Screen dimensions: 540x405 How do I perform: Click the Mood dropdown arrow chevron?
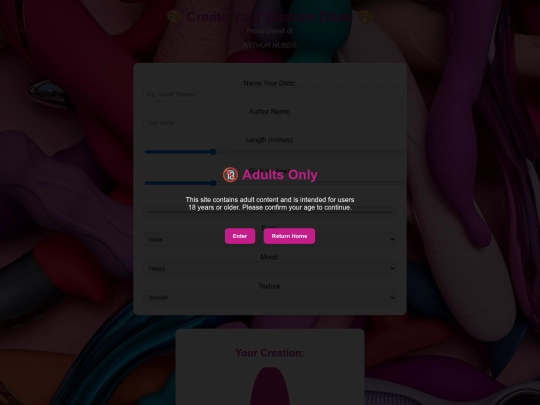[x=392, y=268]
